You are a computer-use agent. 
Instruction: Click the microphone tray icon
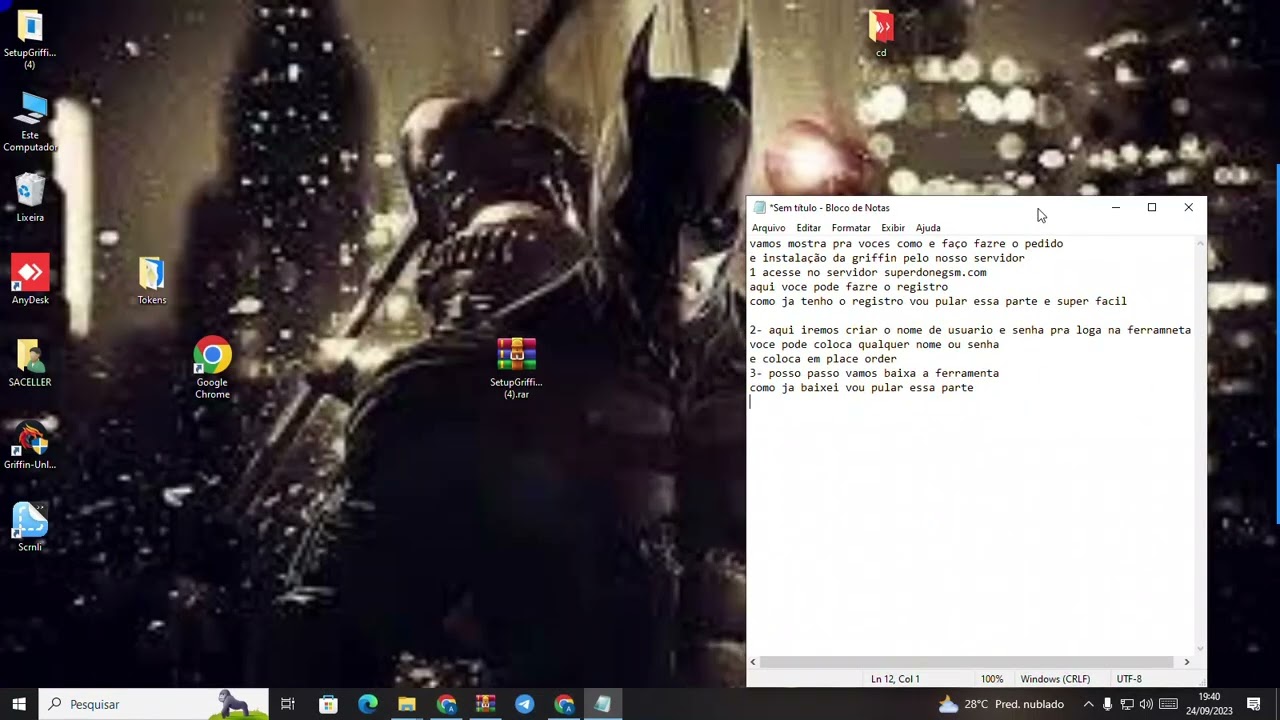click(x=1107, y=704)
